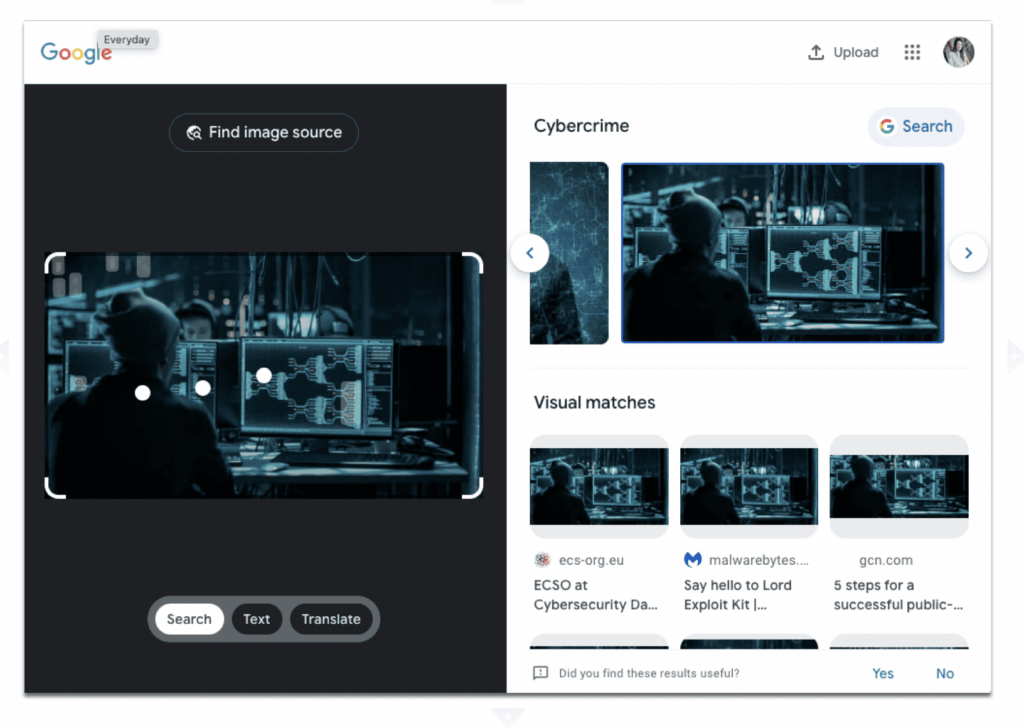
Task: Click the large highlighted cybercrime image
Action: tap(782, 253)
